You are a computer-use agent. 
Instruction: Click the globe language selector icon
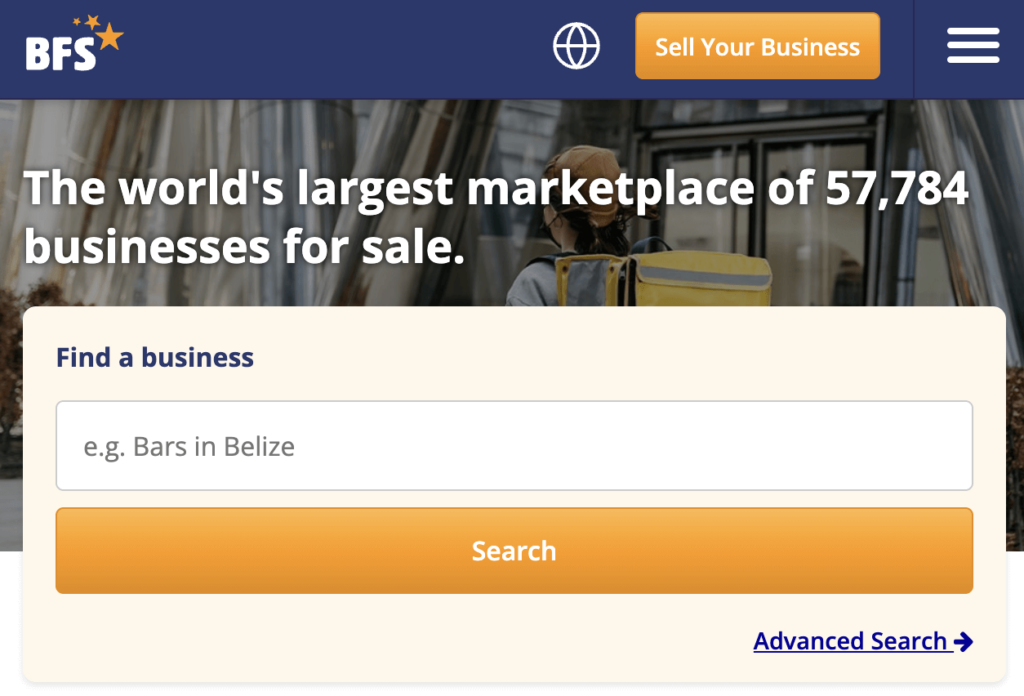click(576, 46)
